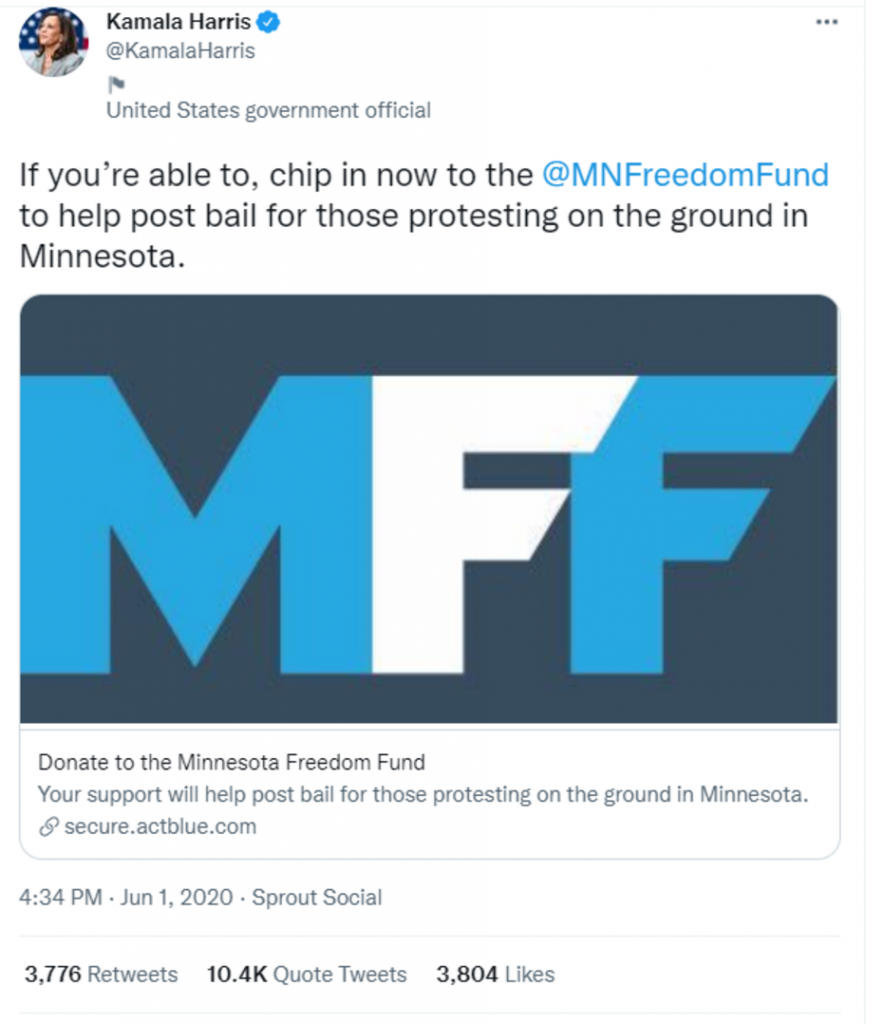Viewport: 883px width, 1024px height.
Task: Click the Kamala Harris display name
Action: (x=178, y=21)
